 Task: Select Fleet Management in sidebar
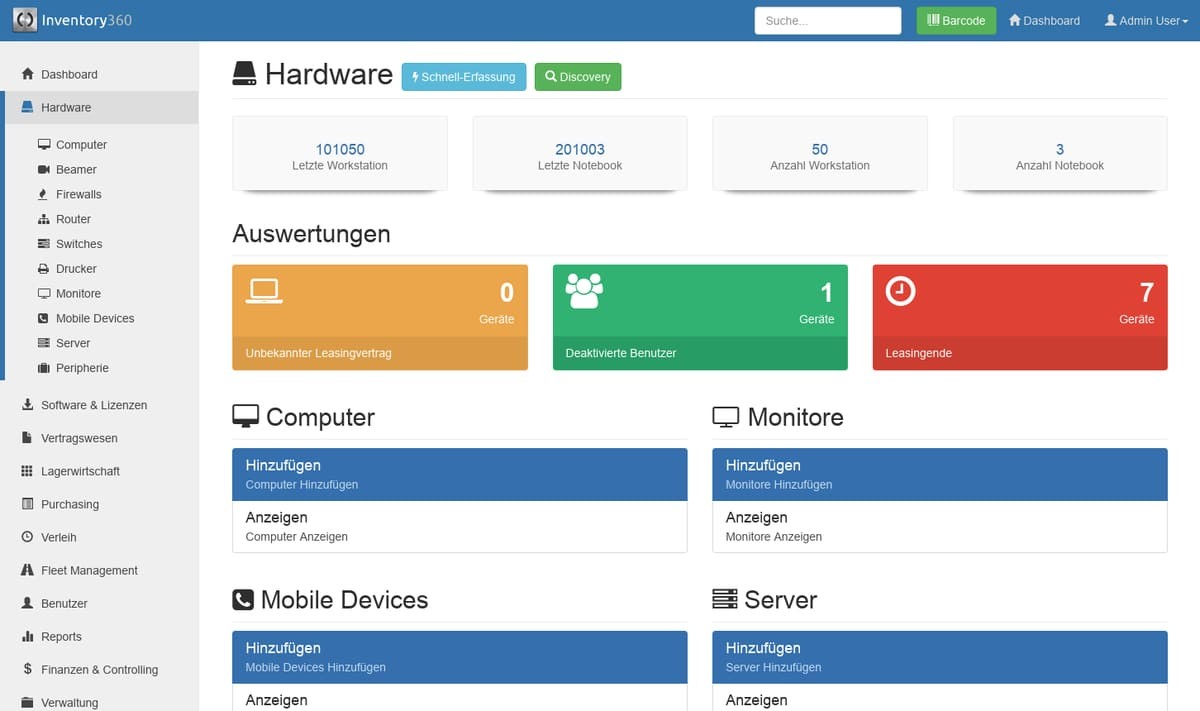[89, 570]
